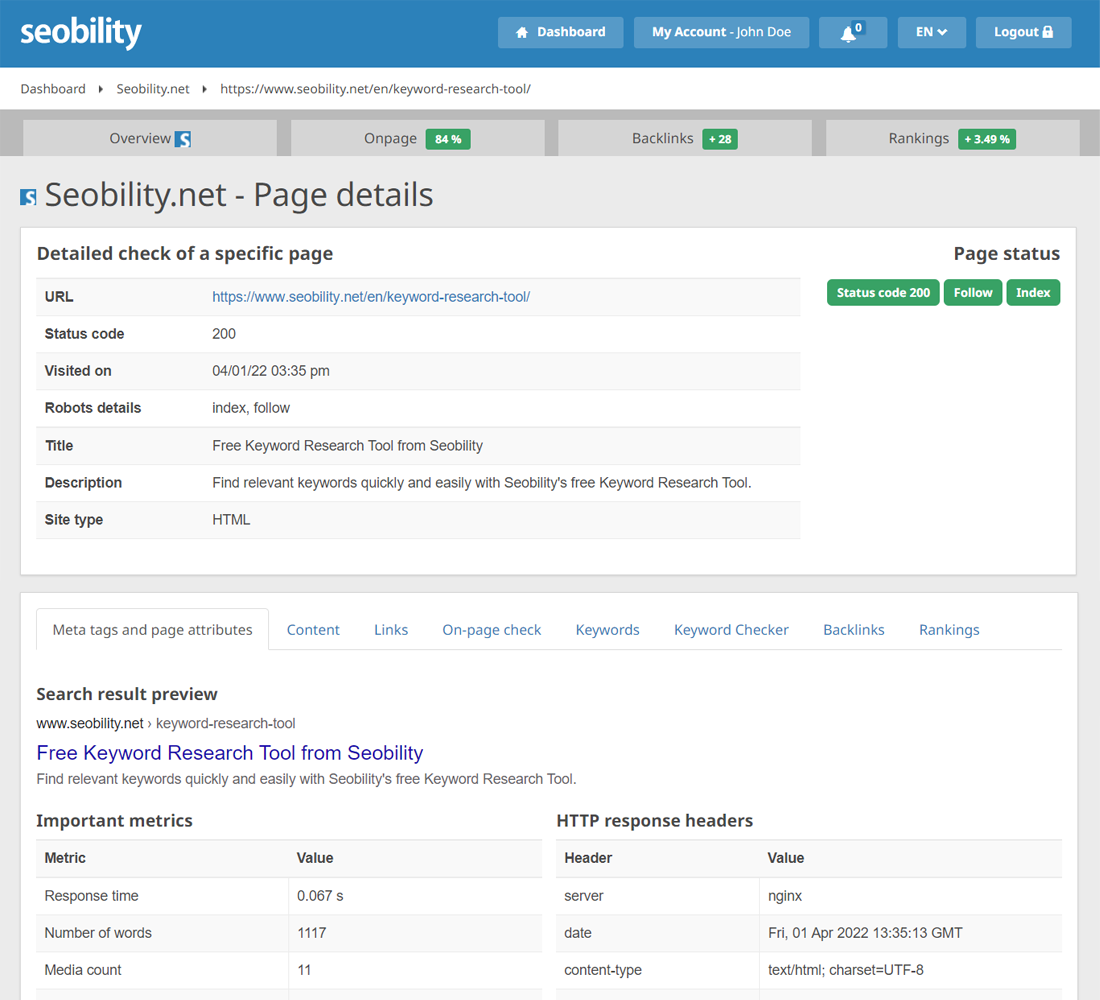Switch to the Content tab
Screen dimensions: 1100x1000
tap(313, 629)
